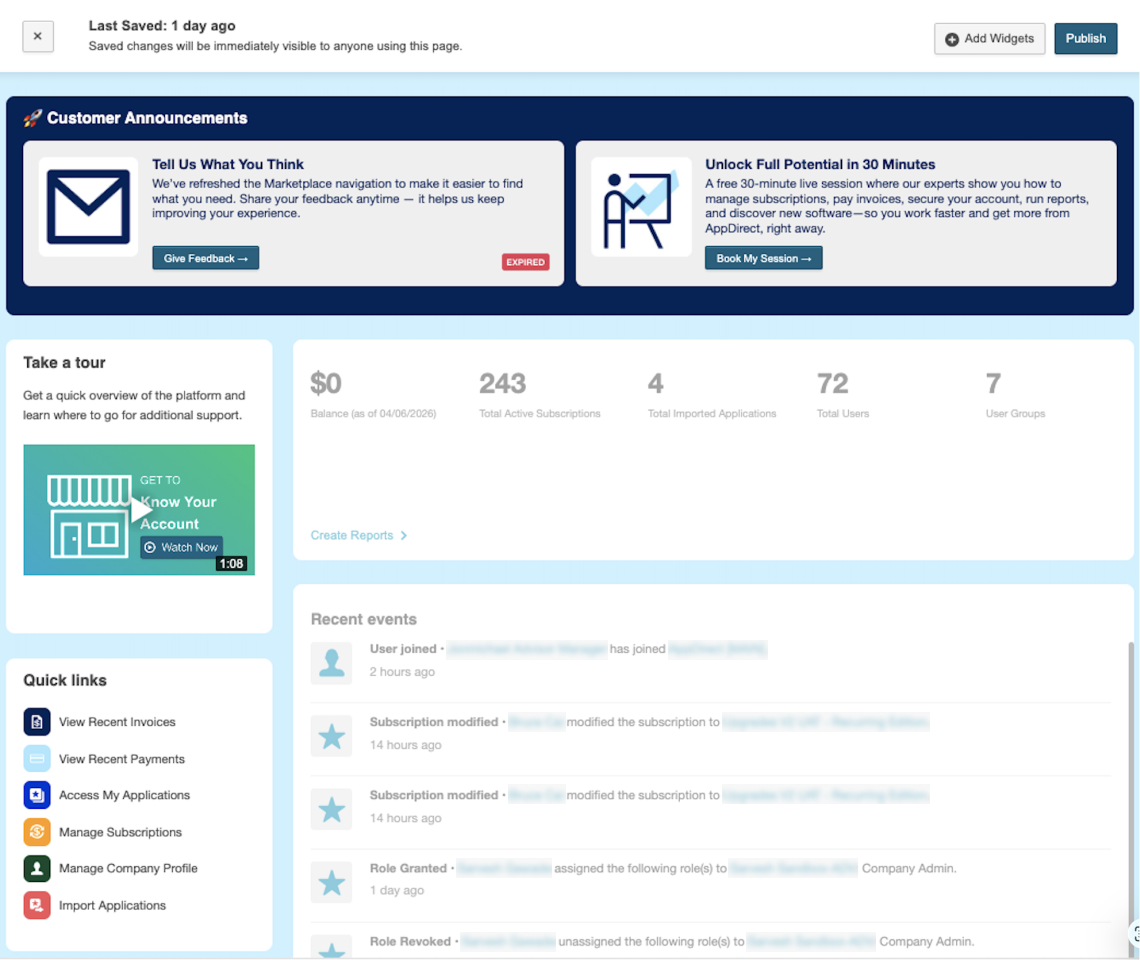Screen dimensions: 1140x960
Task: Click the Import Applications red icon
Action: 37,905
